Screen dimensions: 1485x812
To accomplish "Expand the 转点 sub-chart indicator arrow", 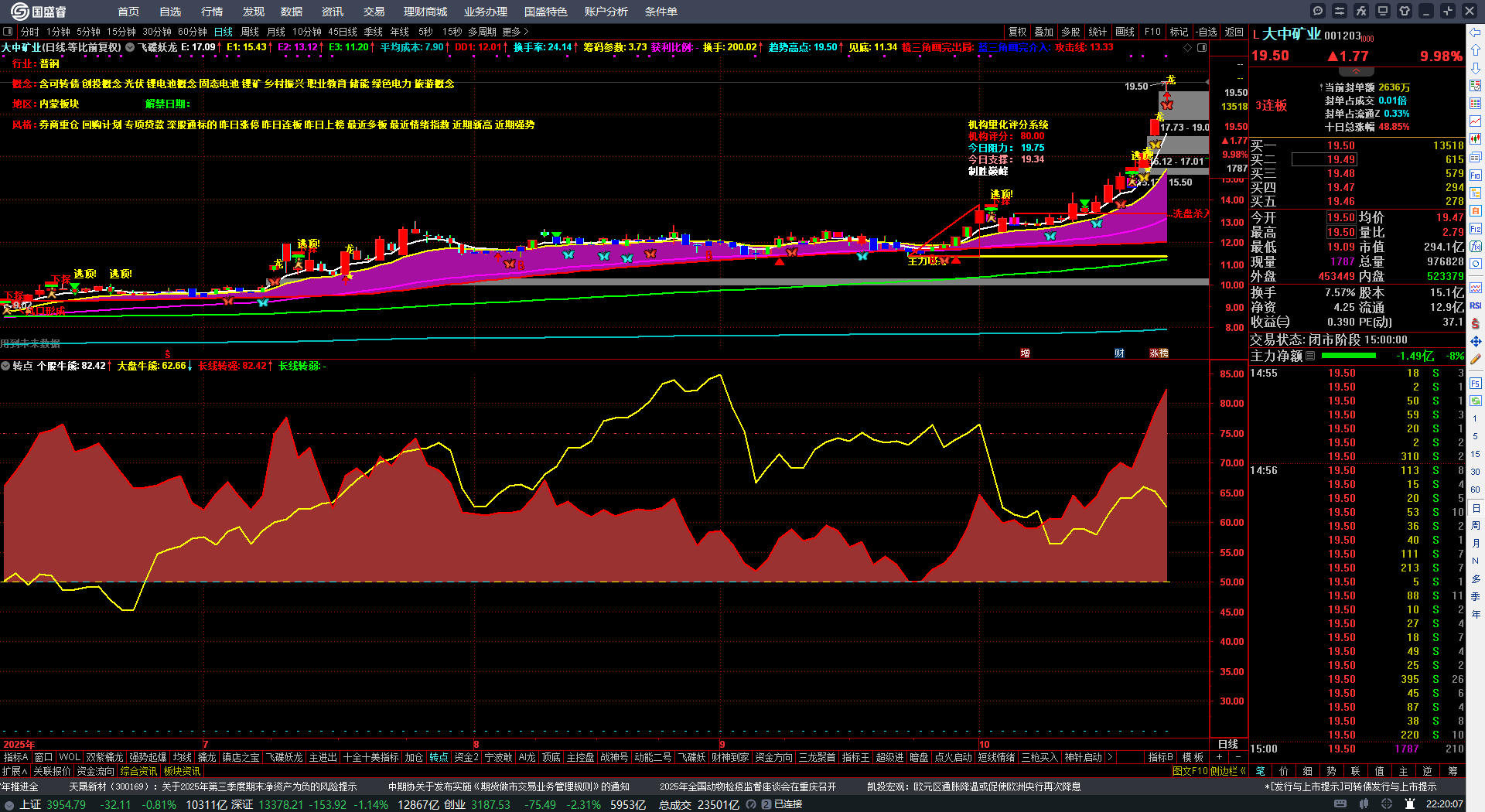I will (x=5, y=366).
